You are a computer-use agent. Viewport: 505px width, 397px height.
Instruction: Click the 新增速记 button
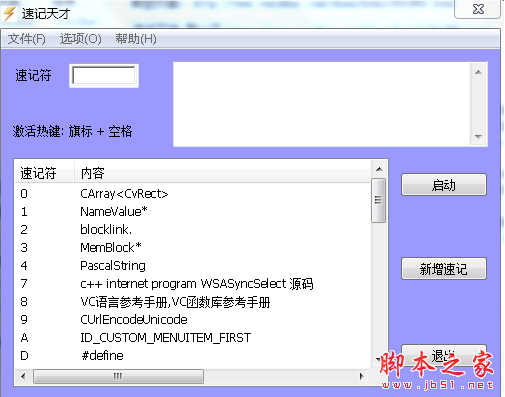444,269
